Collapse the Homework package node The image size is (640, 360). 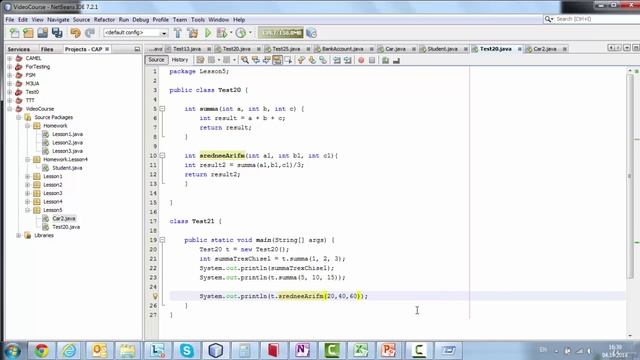pyautogui.click(x=27, y=126)
